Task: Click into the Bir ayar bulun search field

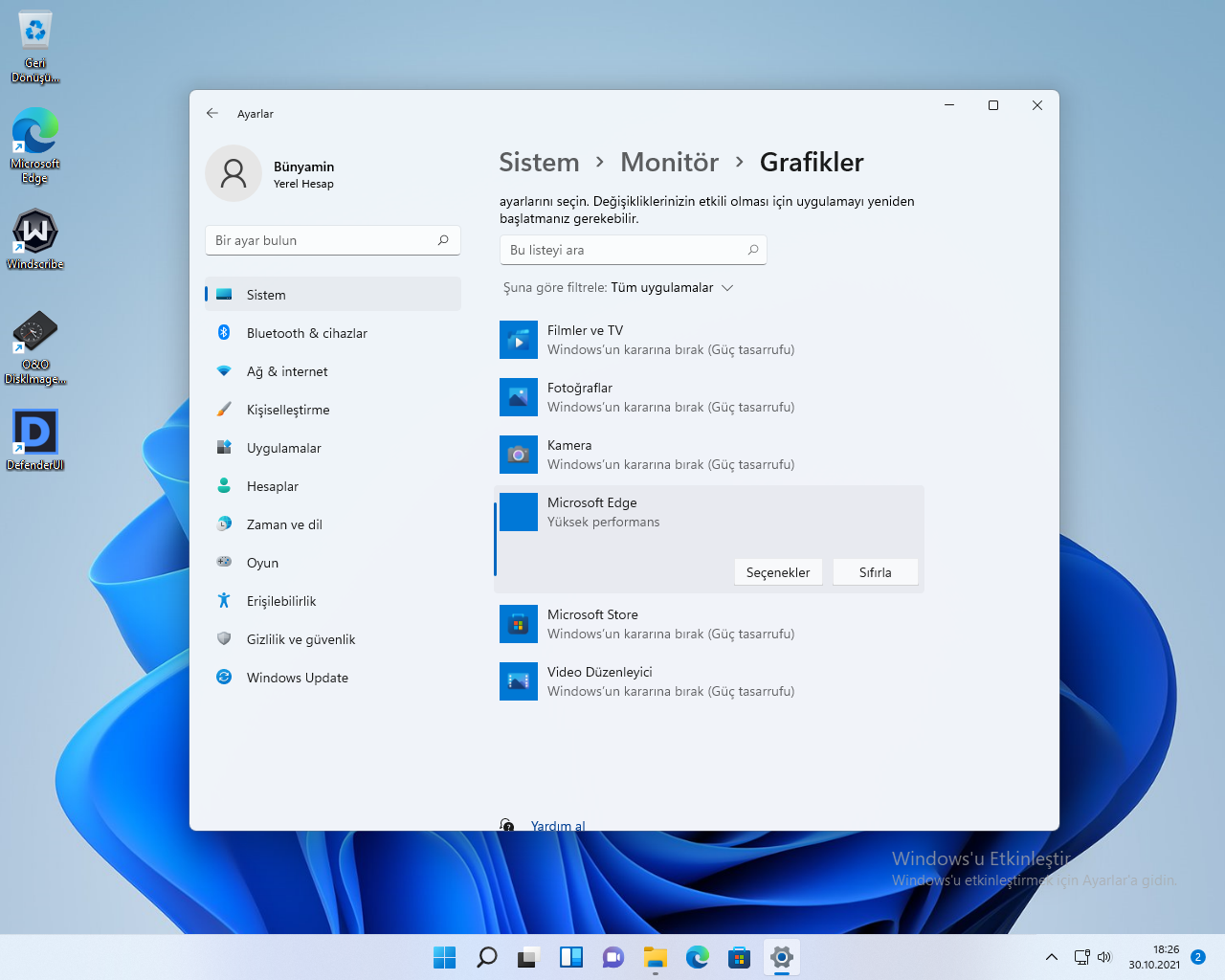Action: 333,240
